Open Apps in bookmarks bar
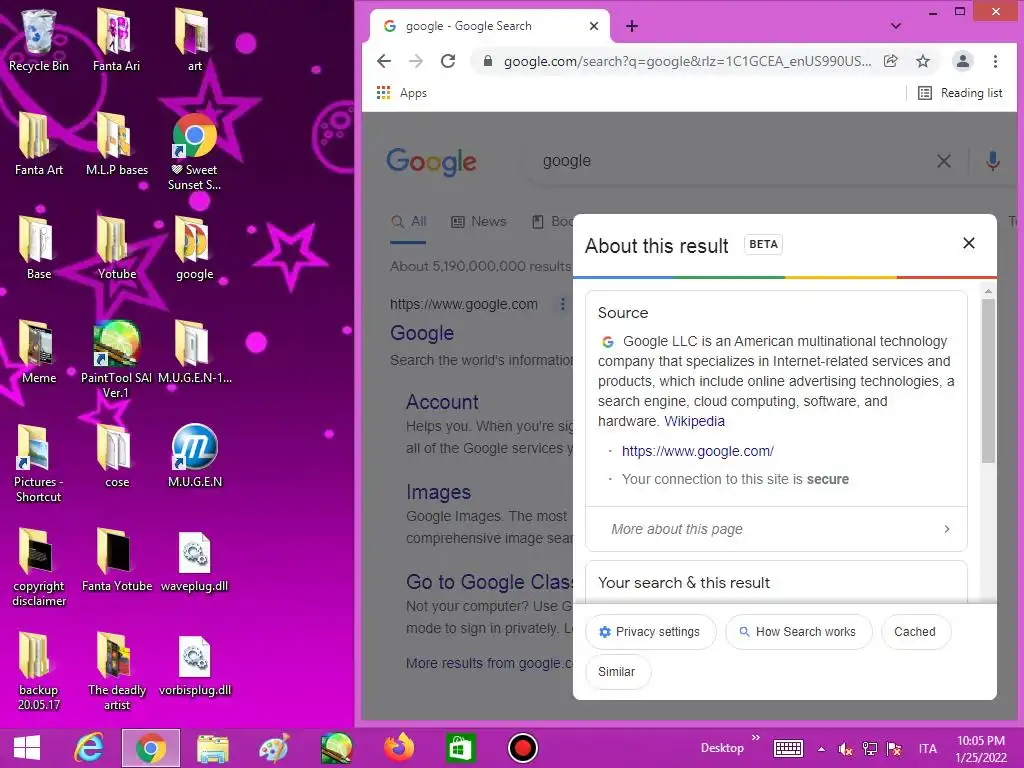The image size is (1024, 768). (x=402, y=93)
